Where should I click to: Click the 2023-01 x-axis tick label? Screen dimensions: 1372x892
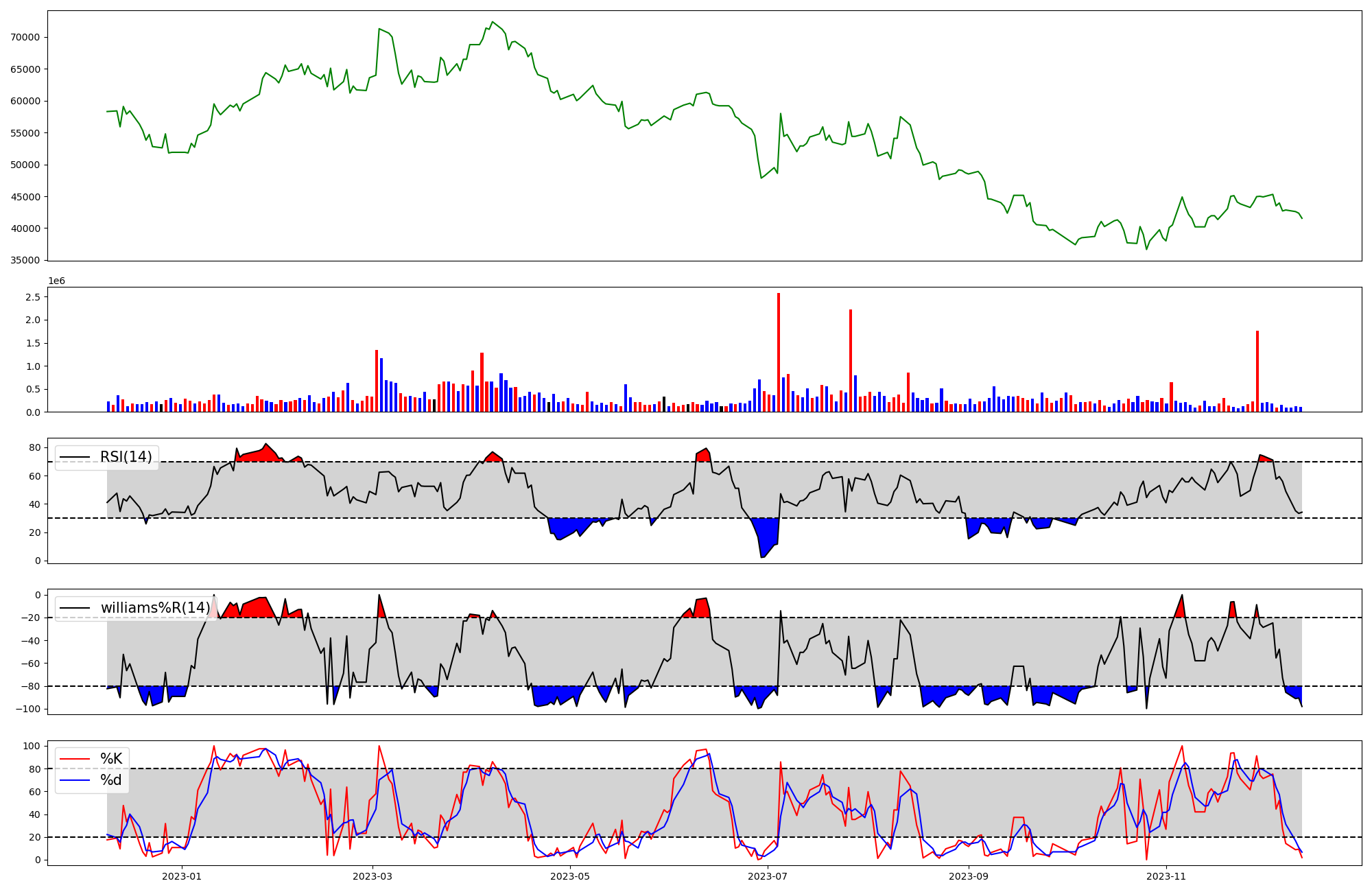pos(182,876)
